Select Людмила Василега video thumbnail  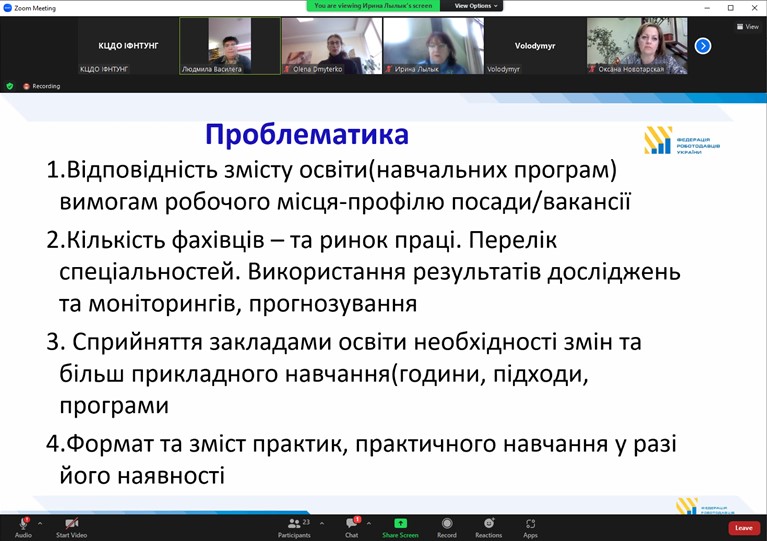pos(230,46)
